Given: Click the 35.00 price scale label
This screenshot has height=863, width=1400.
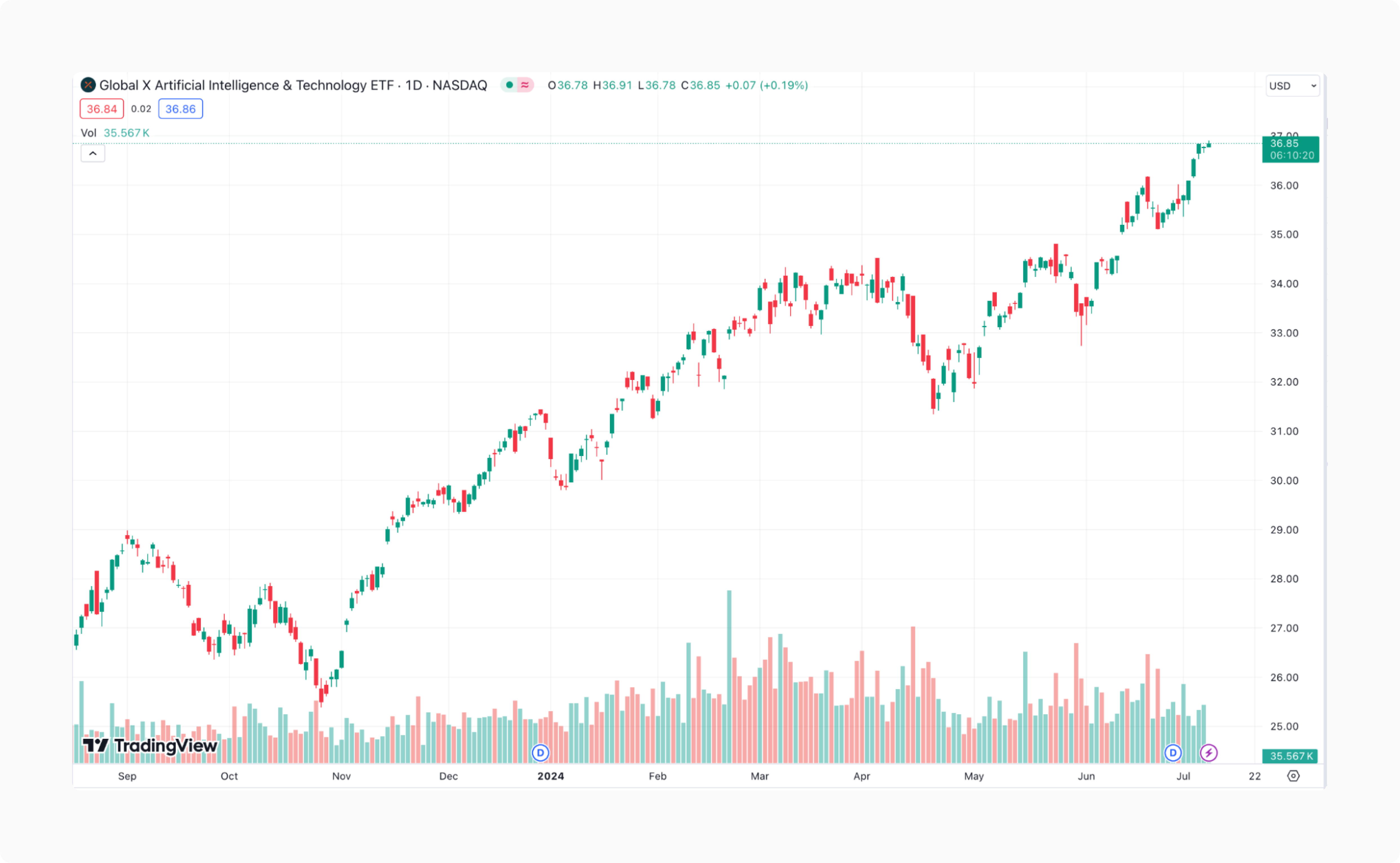Looking at the screenshot, I should [x=1284, y=235].
